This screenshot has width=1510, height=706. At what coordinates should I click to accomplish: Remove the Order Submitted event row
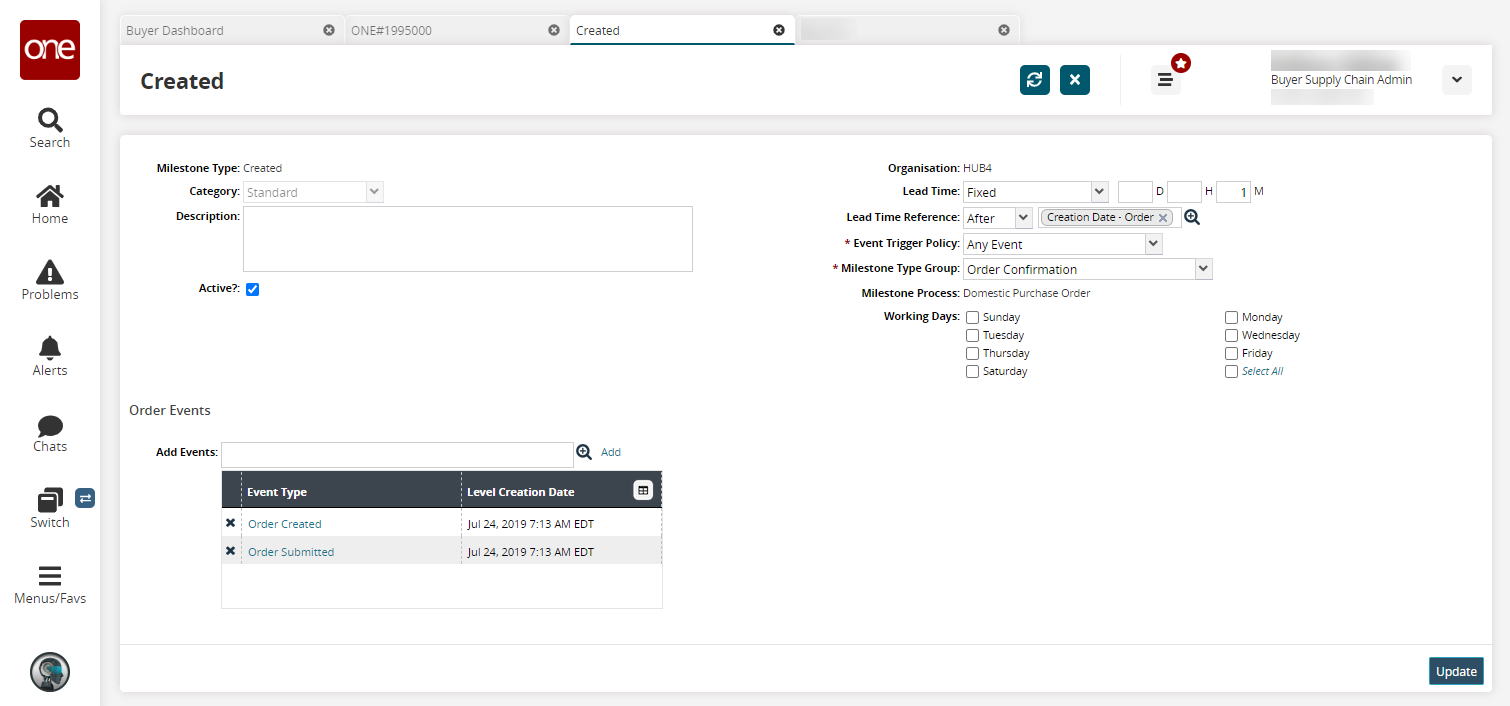point(230,551)
